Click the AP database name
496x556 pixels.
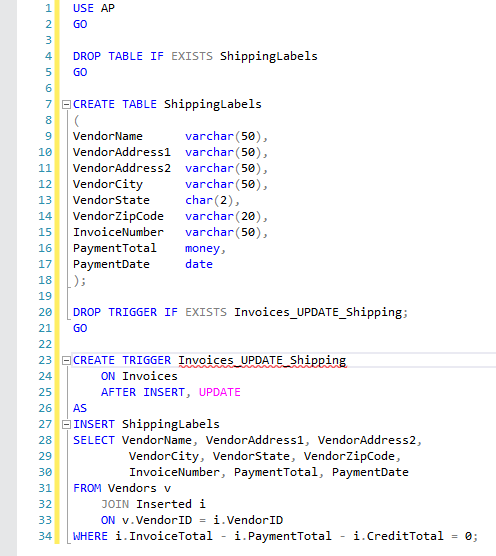coord(108,8)
